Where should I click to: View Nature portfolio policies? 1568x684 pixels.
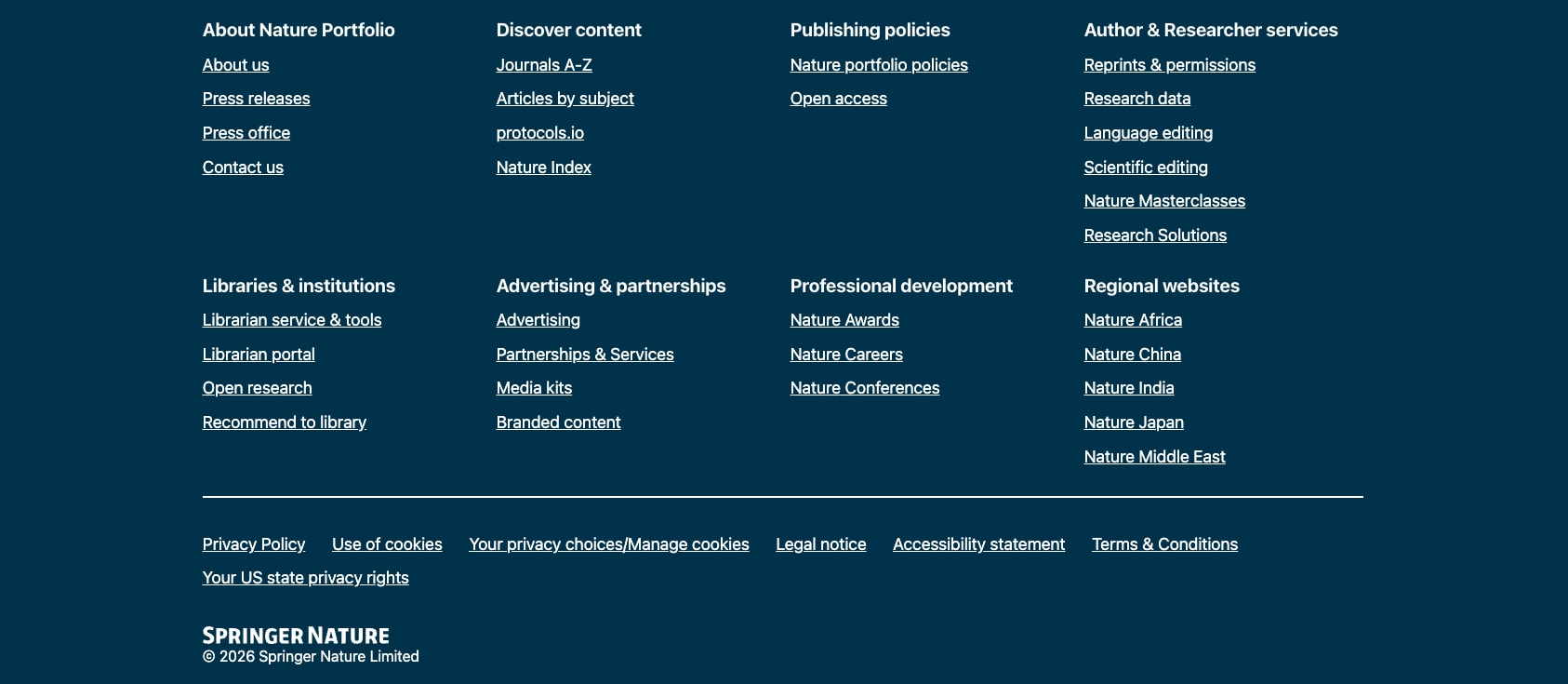pyautogui.click(x=879, y=65)
